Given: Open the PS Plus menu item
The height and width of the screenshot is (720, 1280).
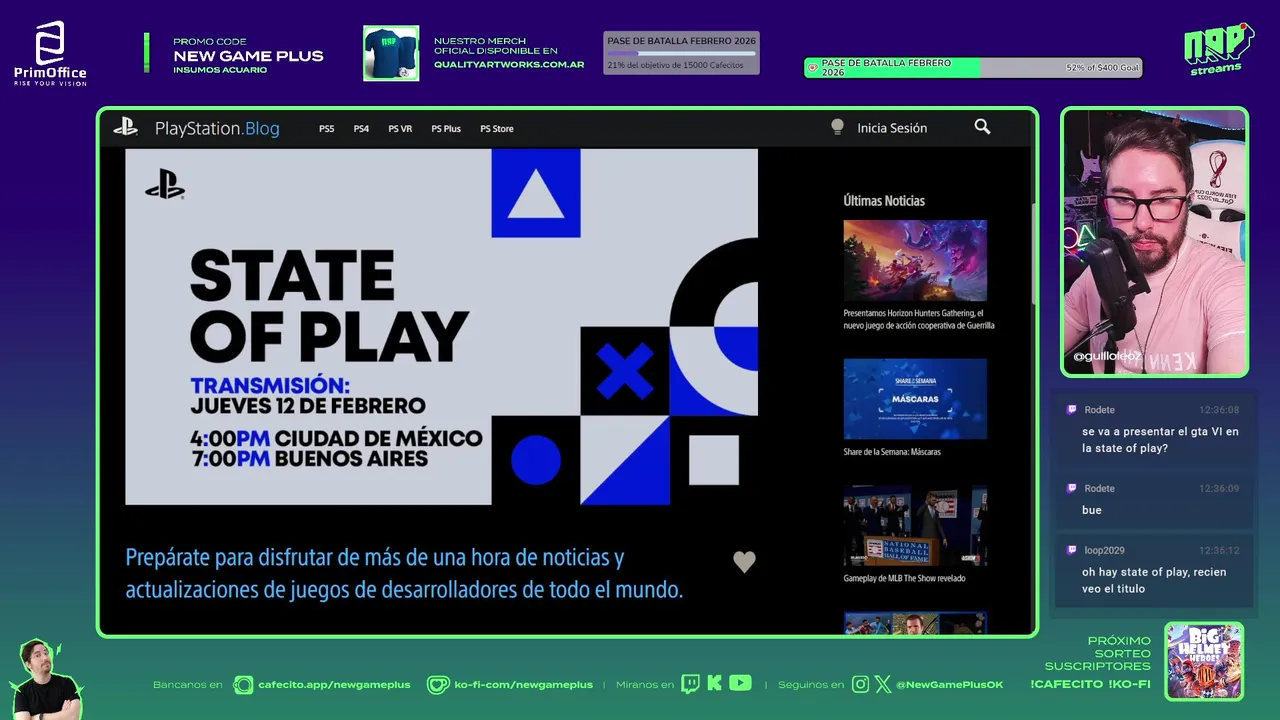Looking at the screenshot, I should [x=446, y=129].
